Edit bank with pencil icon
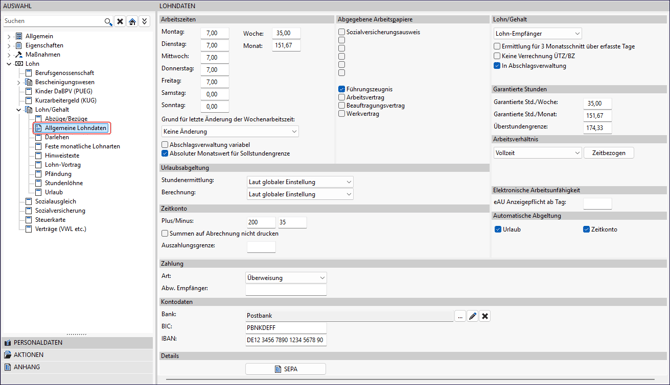670x385 pixels. [473, 316]
